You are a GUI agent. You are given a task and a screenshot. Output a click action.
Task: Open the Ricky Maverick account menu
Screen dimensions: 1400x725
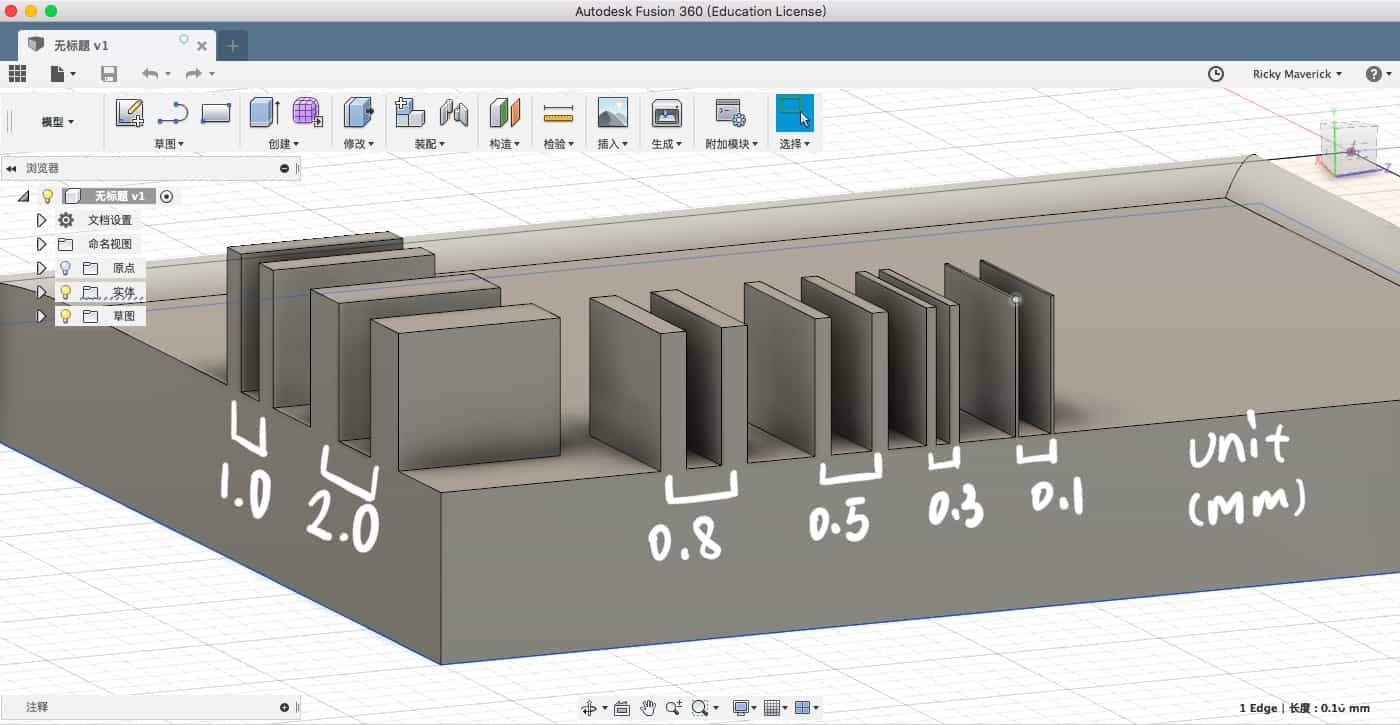pos(1297,74)
